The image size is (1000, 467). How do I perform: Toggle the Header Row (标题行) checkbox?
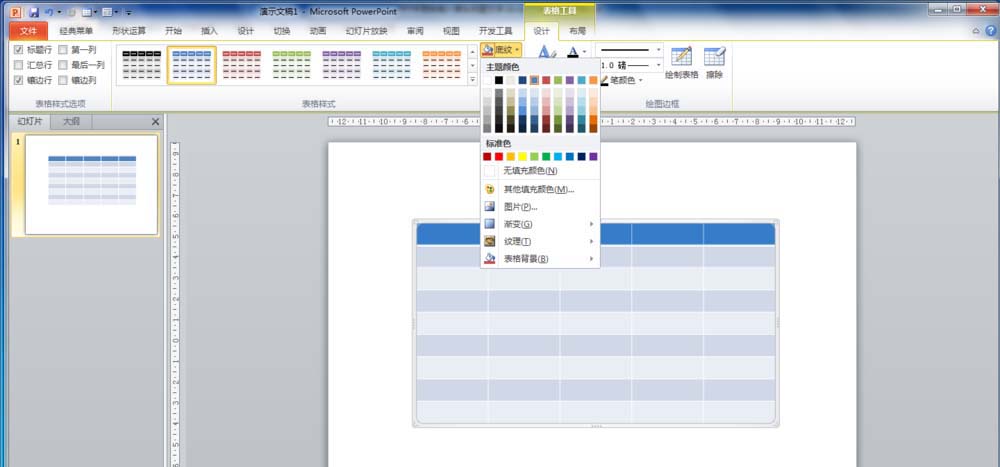pos(18,49)
